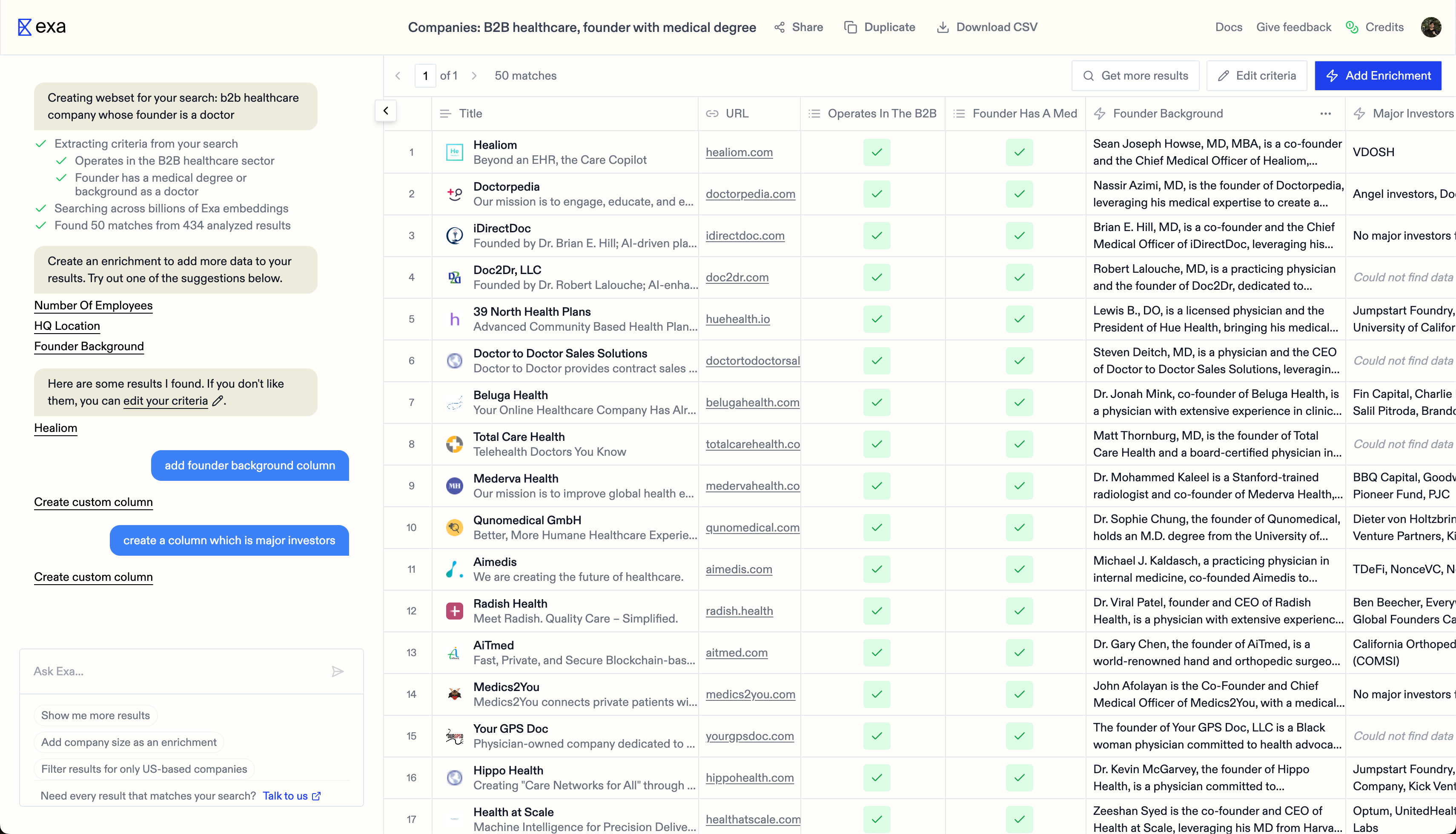Click the pencil icon beside edit your criteria

[217, 401]
